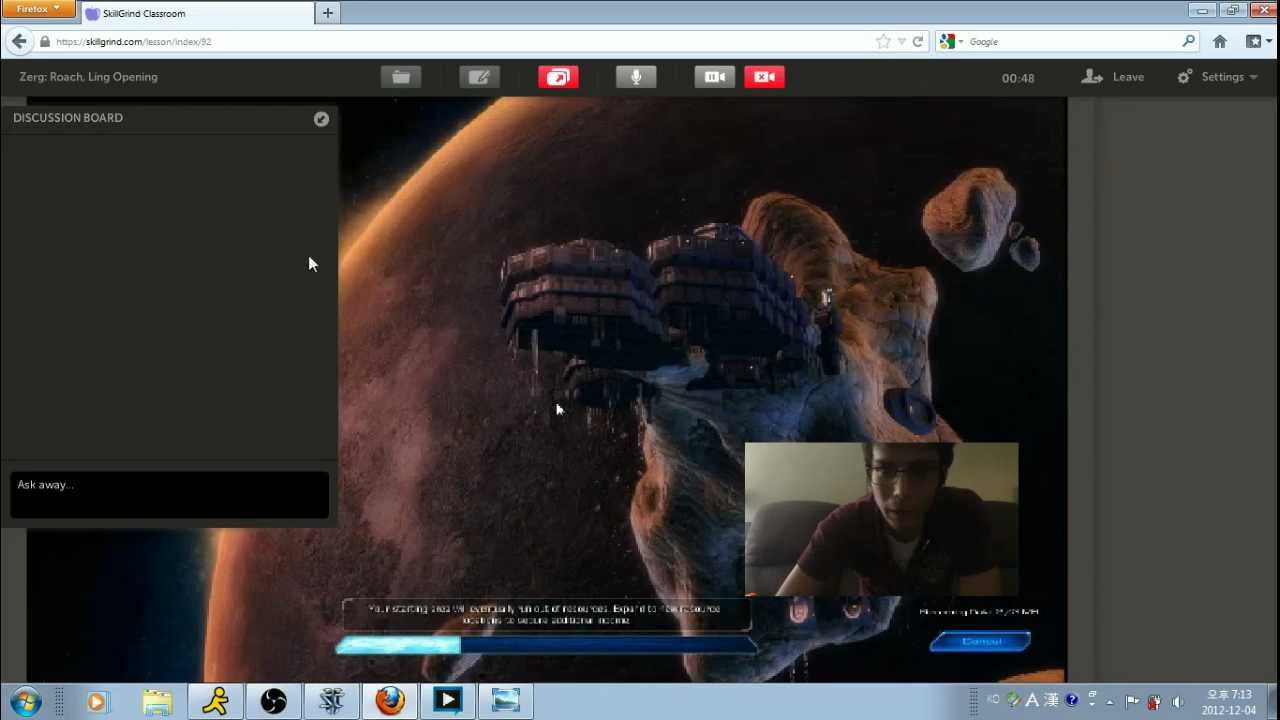This screenshot has width=1280, height=720.
Task: Open AIM running man taskbar icon
Action: pos(215,702)
